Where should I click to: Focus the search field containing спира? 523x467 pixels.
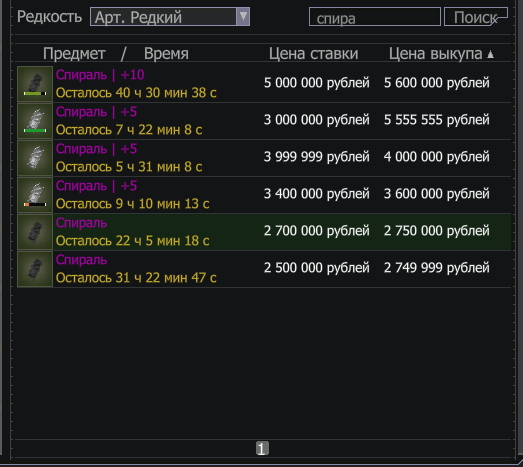(375, 17)
